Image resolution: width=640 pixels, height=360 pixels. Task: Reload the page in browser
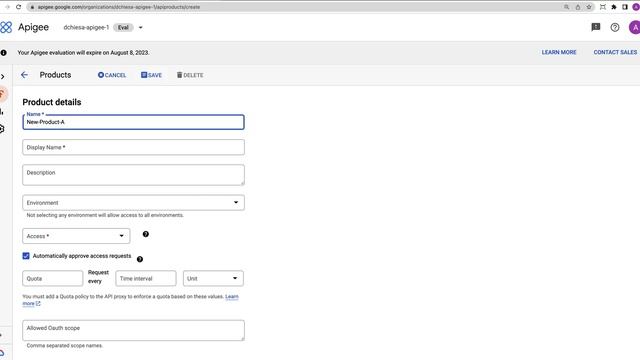(x=18, y=7)
